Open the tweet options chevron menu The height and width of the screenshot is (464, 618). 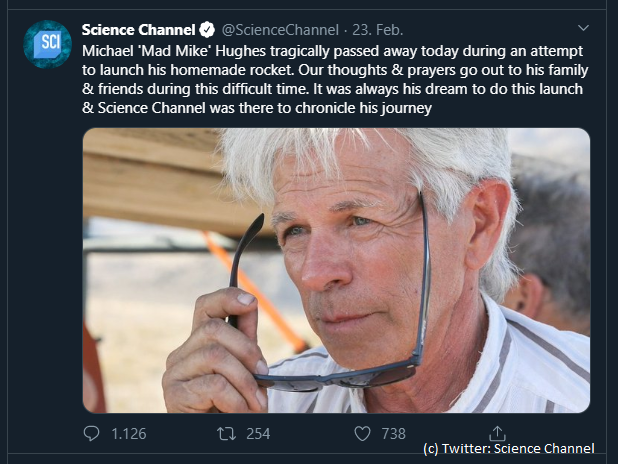coord(583,28)
